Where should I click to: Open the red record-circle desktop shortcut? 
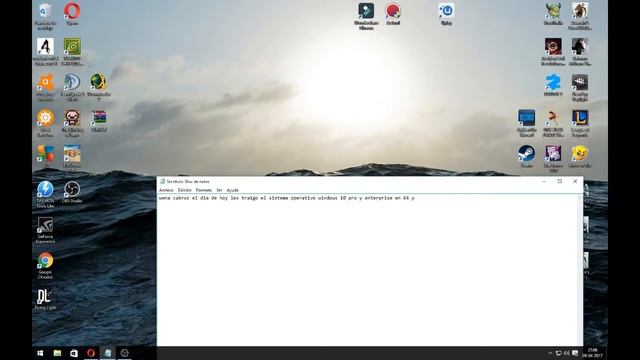(393, 14)
